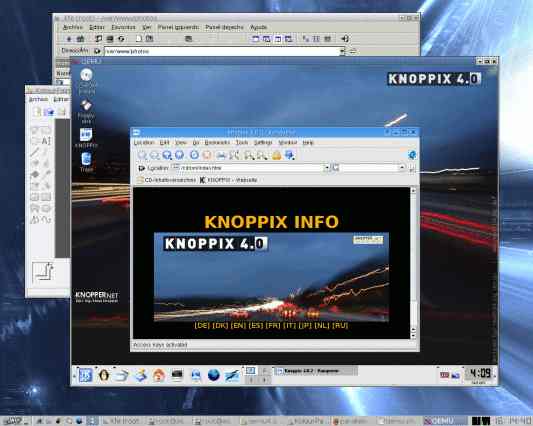Click the [ES] language link
533x426 pixels.
(256, 325)
